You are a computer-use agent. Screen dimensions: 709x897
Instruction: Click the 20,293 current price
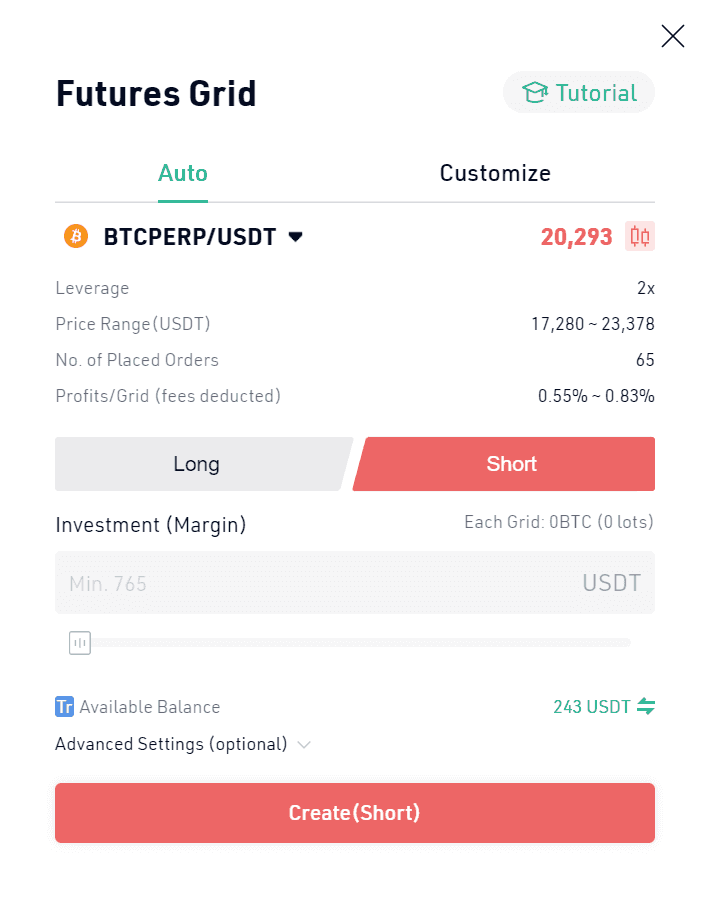pyautogui.click(x=576, y=237)
